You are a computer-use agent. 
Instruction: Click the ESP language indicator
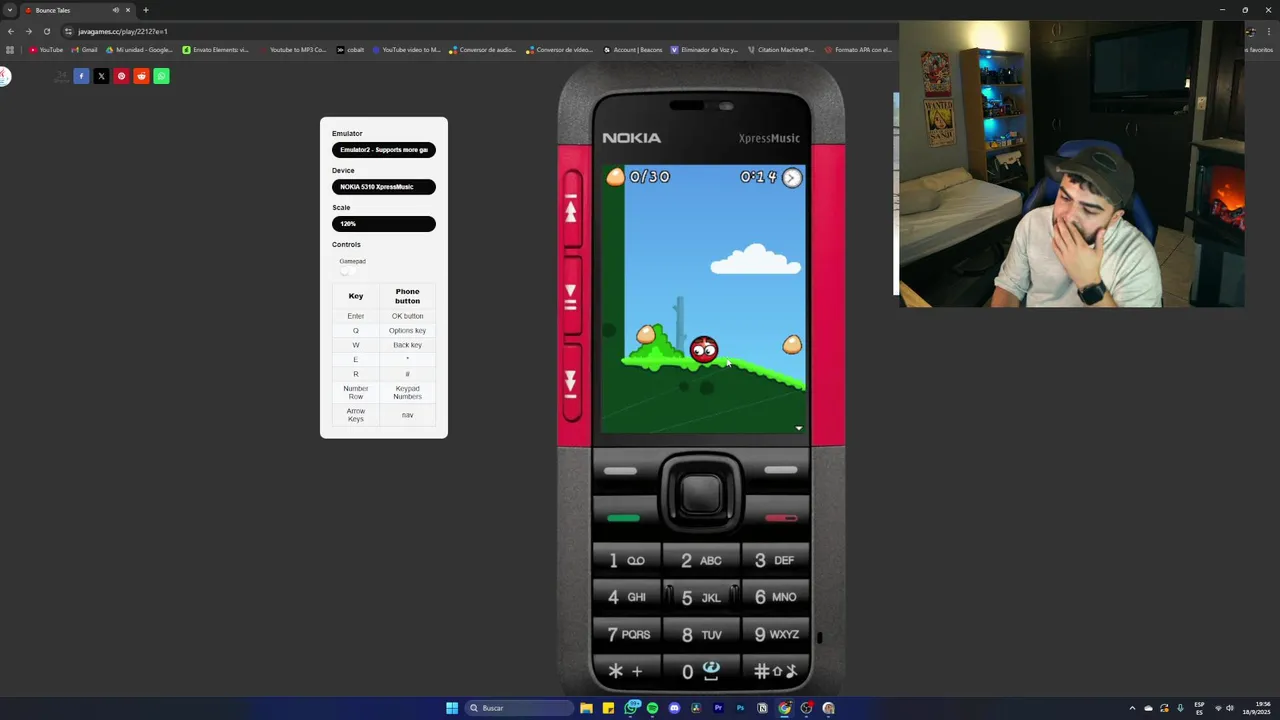click(1199, 708)
